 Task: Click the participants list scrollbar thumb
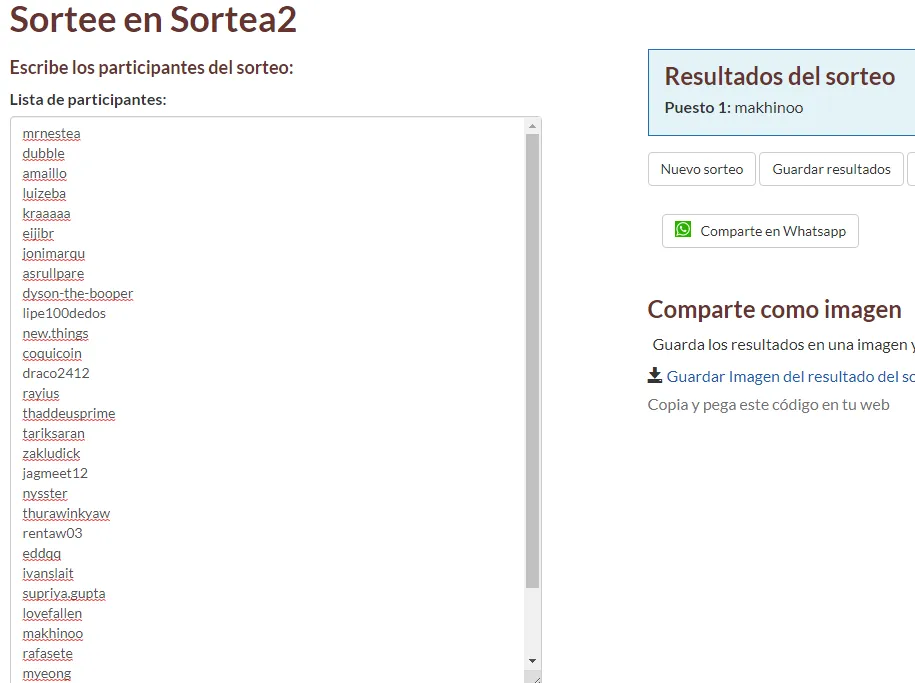532,361
